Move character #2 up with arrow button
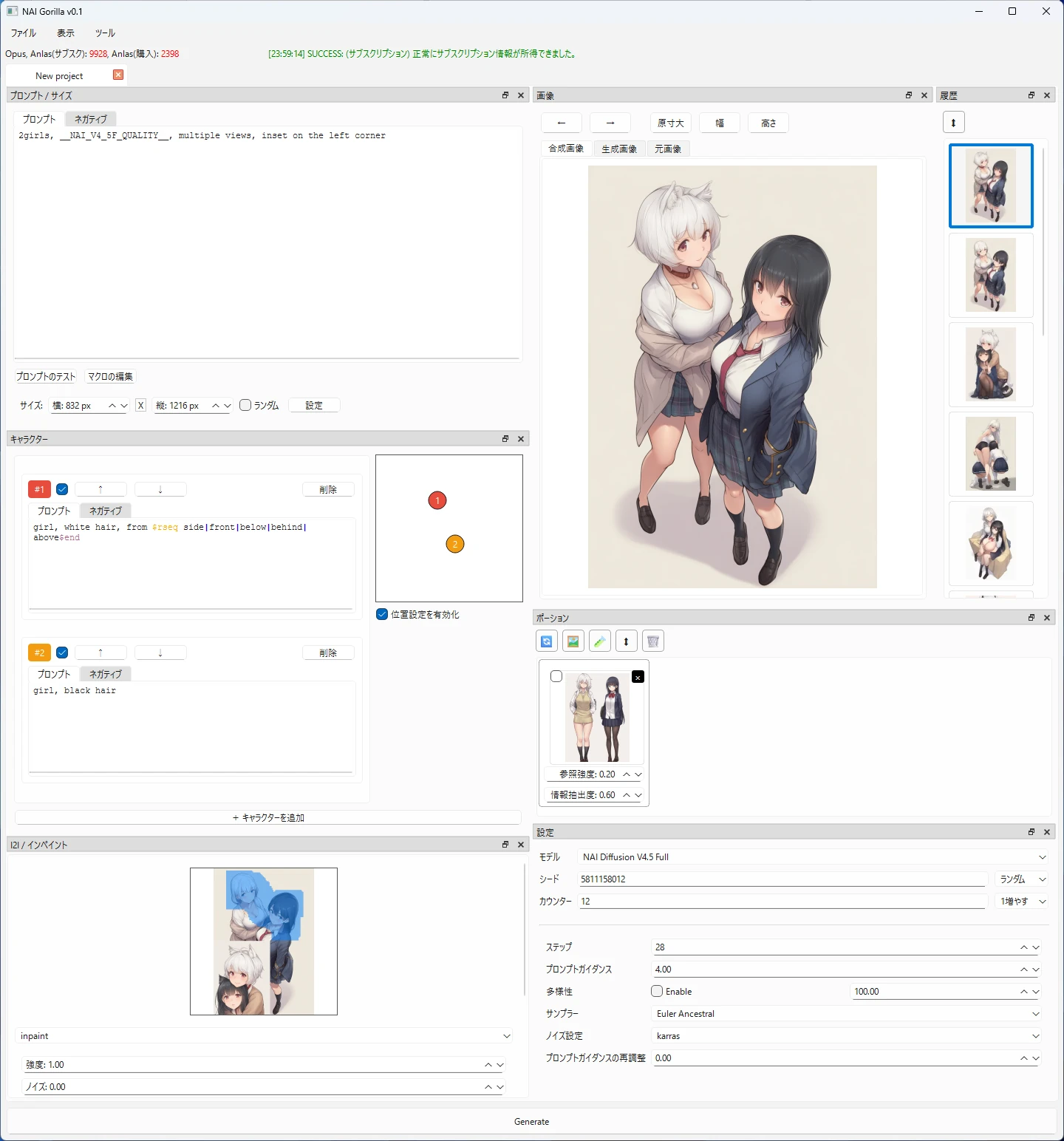The image size is (1064, 1141). point(100,653)
